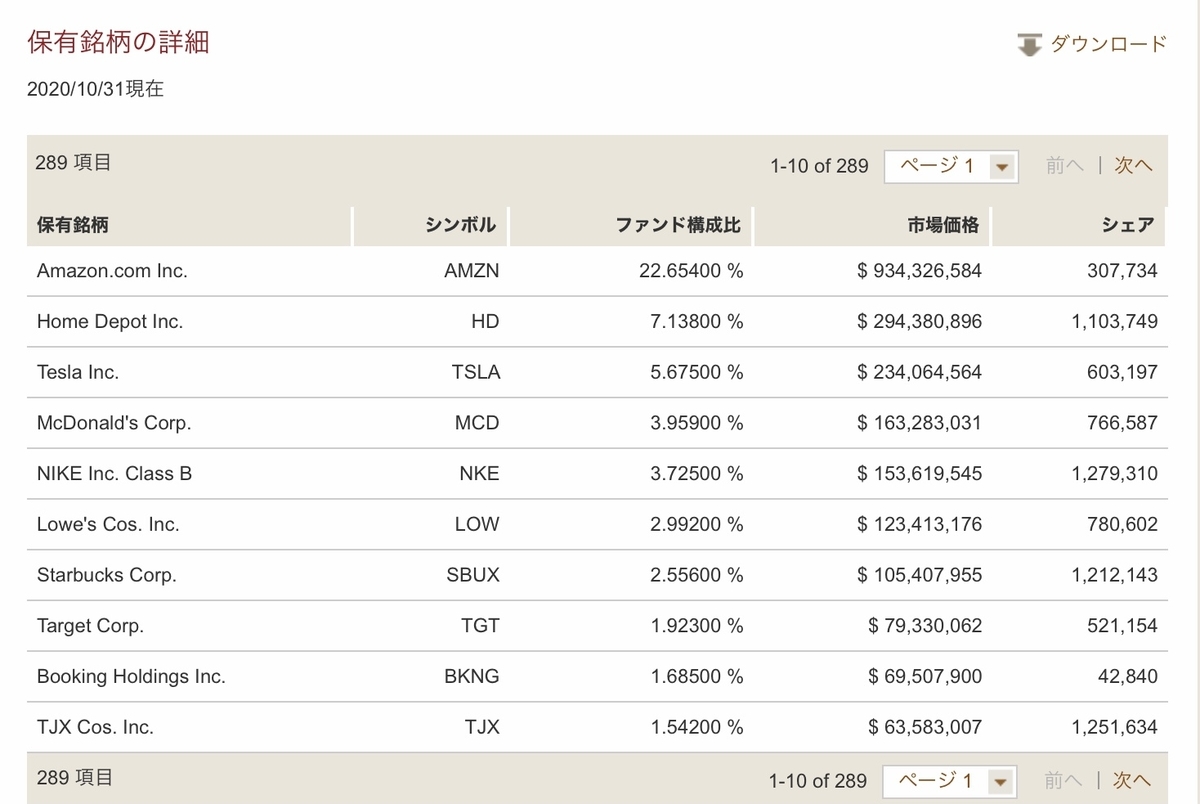The width and height of the screenshot is (1200, 804).
Task: Click the LOW symbol cell
Action: (x=477, y=525)
